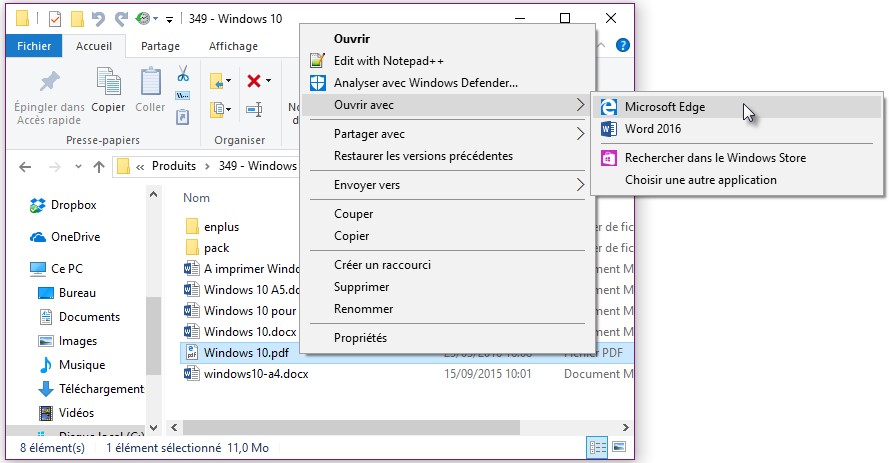Open Bureau in navigation pane
889x463 pixels.
[x=77, y=293]
